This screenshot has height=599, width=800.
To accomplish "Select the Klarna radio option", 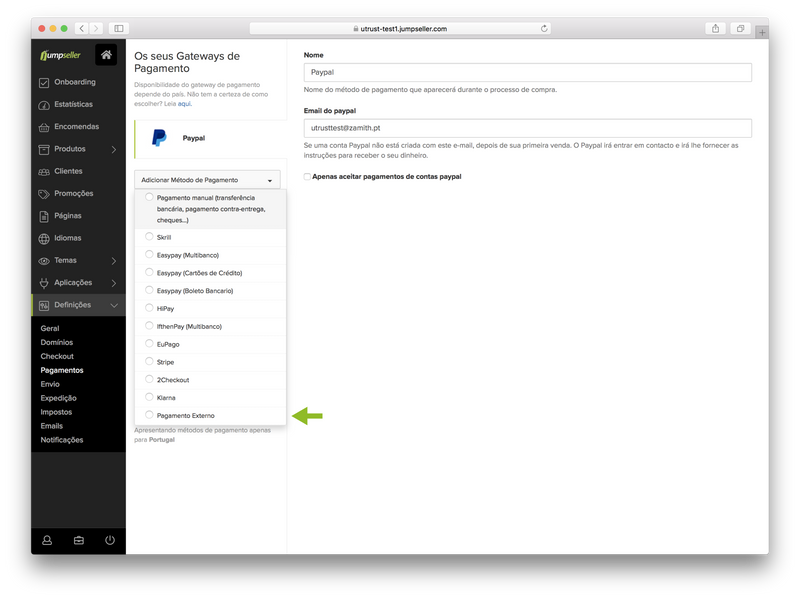I will coord(149,397).
